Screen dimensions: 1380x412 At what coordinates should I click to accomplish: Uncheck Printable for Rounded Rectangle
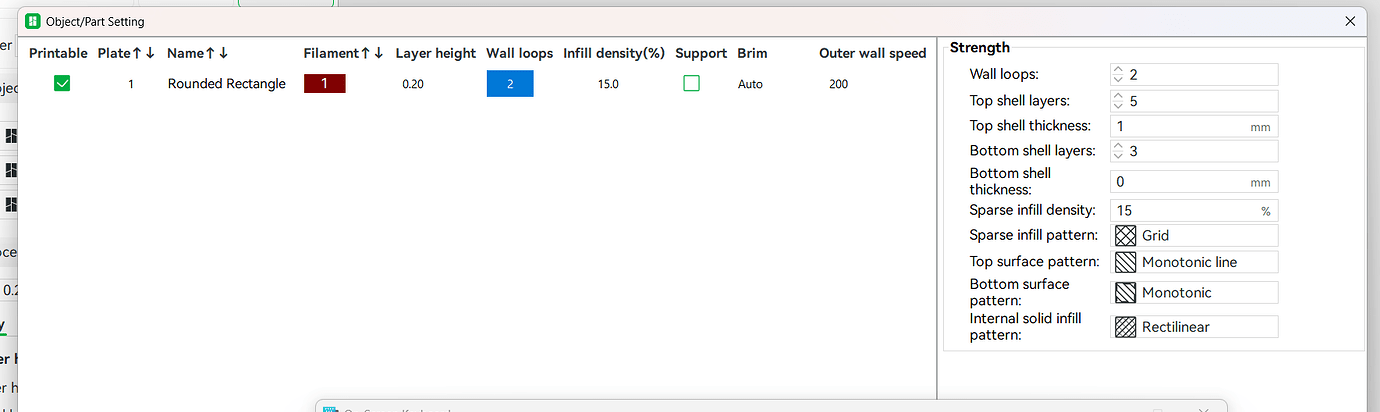pyautogui.click(x=62, y=84)
